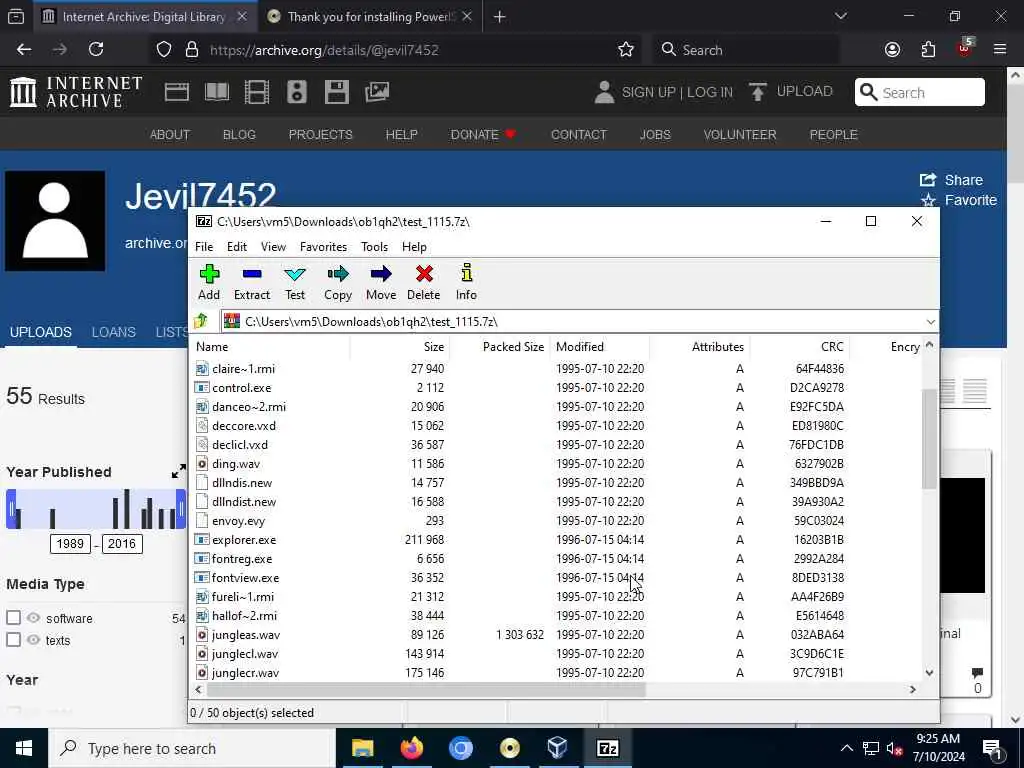The width and height of the screenshot is (1024, 768).
Task: Switch to the UPLOADS tab
Action: click(40, 332)
